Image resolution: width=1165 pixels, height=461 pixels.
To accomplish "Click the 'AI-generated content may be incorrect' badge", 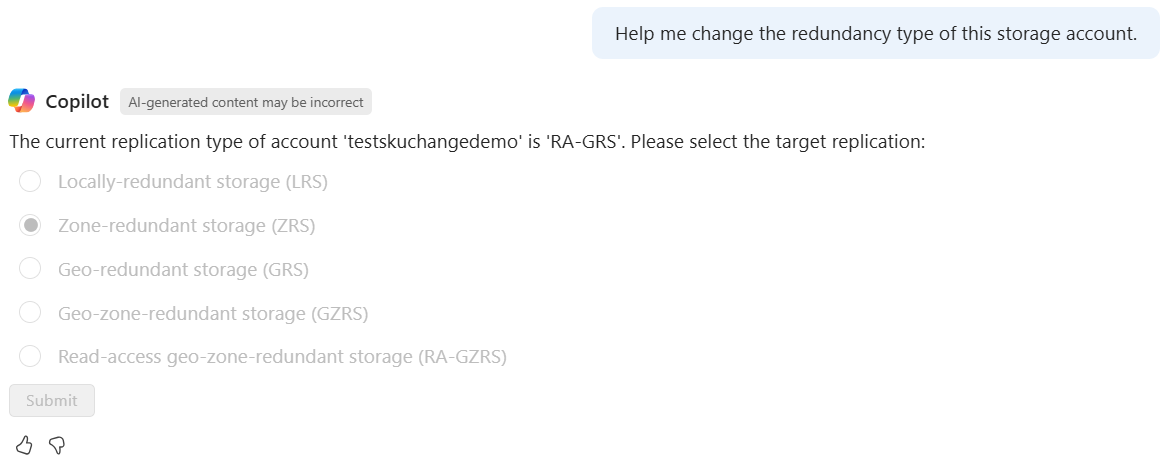I will tap(246, 102).
